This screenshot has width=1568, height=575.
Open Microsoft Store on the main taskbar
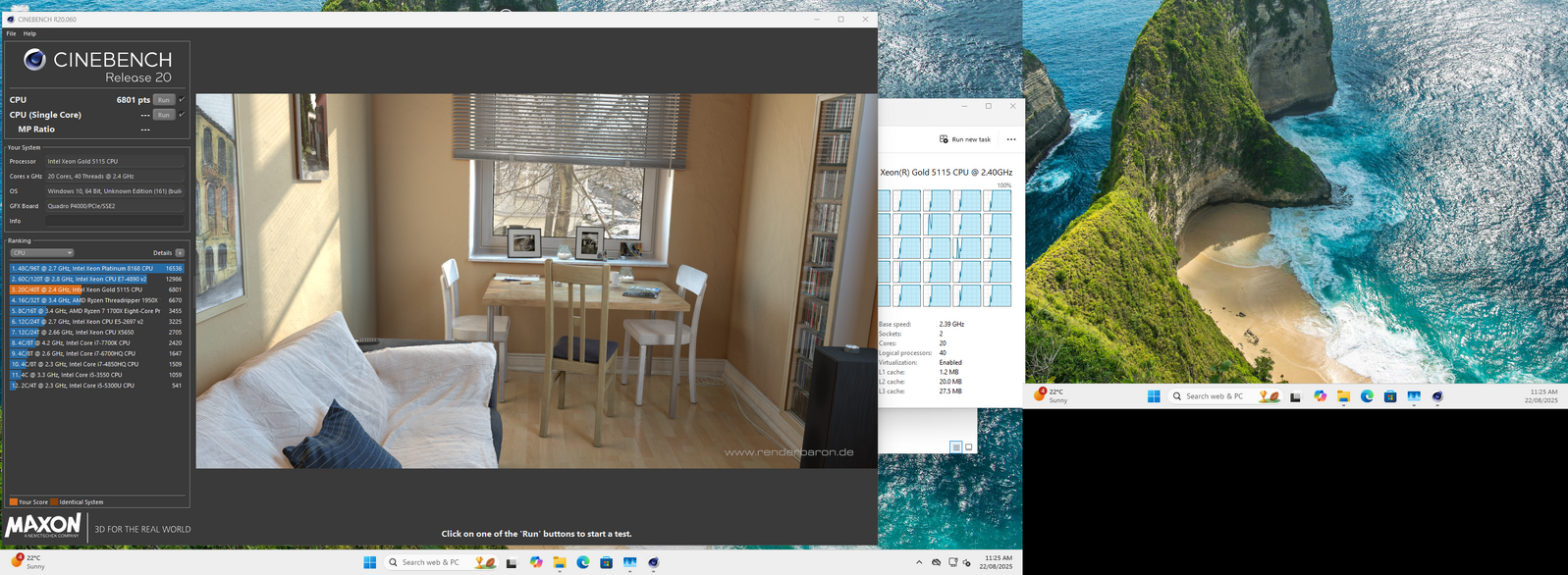[x=607, y=562]
